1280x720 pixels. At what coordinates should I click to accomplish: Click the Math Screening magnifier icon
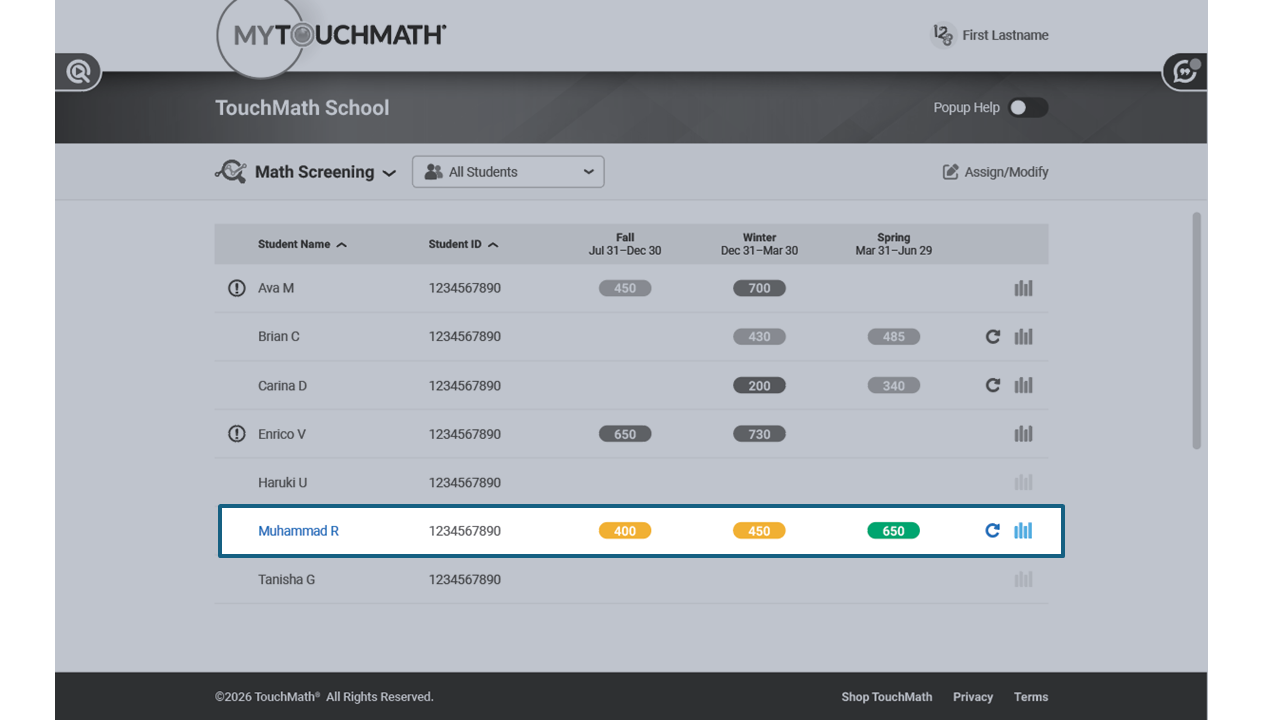[x=231, y=172]
